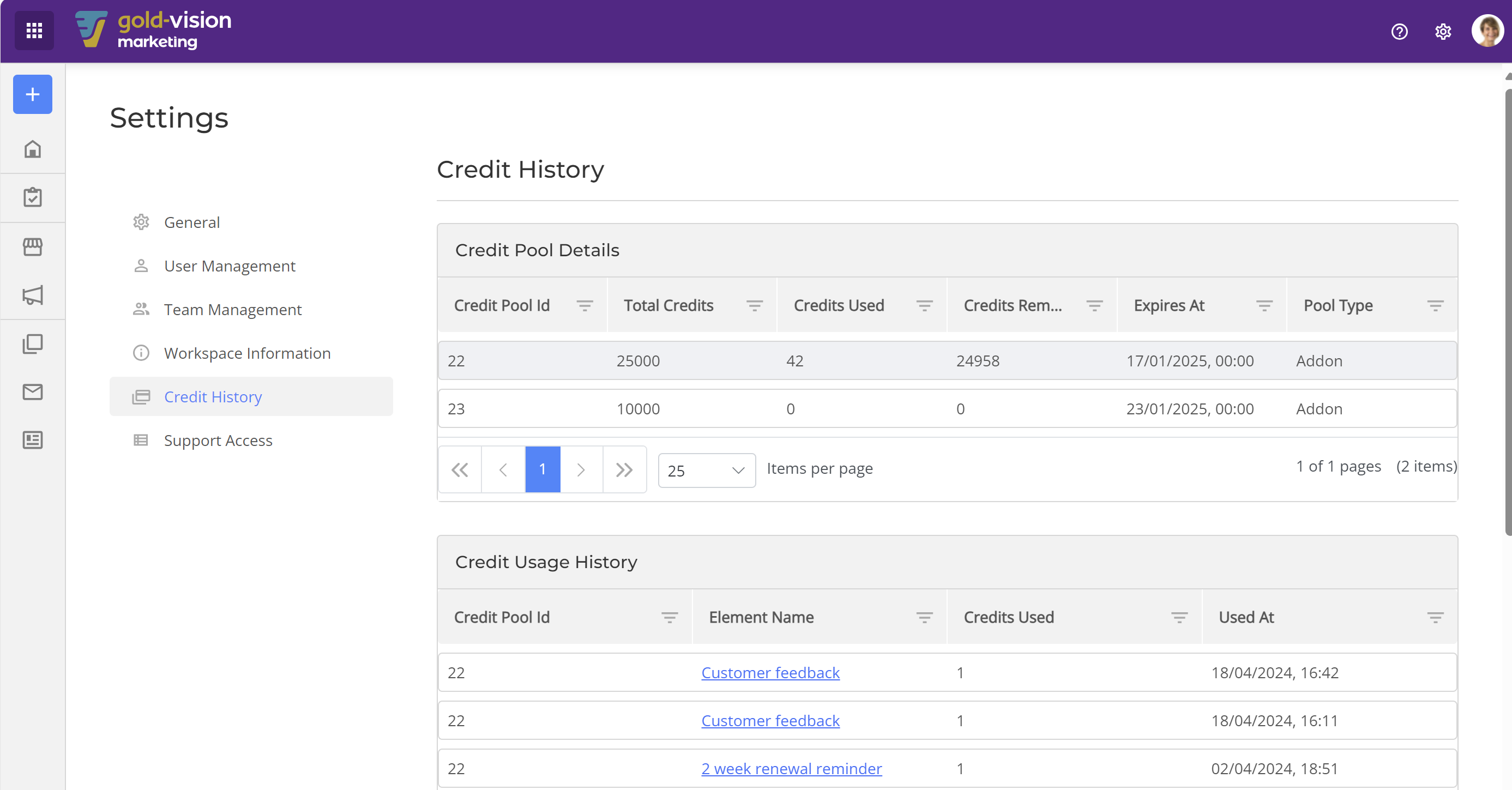The image size is (1512, 790).
Task: Open the help question mark icon
Action: 1399,31
